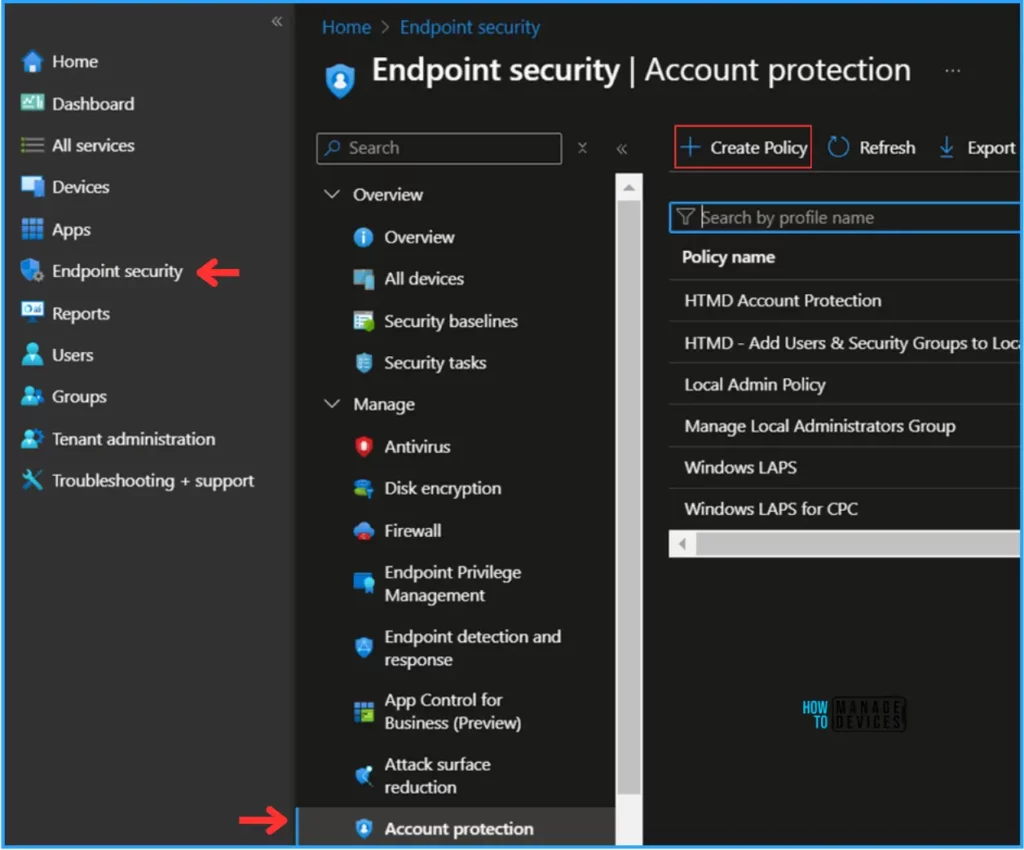The image size is (1024, 850).
Task: Open Tenant administration menu item
Action: 133,439
